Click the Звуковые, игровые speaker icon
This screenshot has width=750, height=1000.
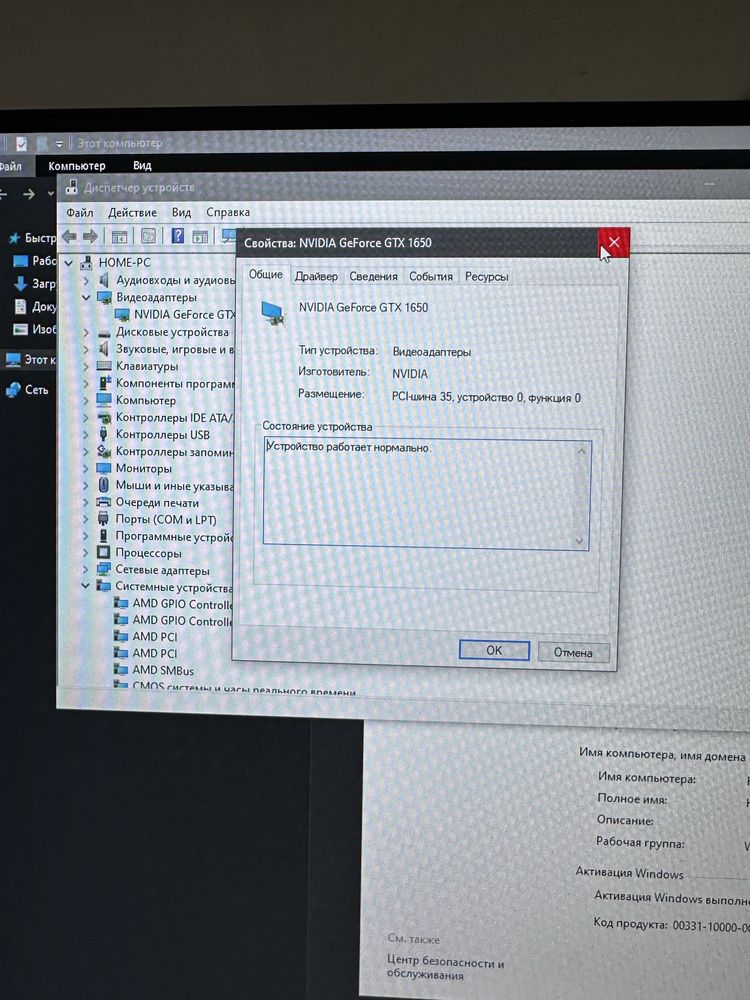click(103, 349)
